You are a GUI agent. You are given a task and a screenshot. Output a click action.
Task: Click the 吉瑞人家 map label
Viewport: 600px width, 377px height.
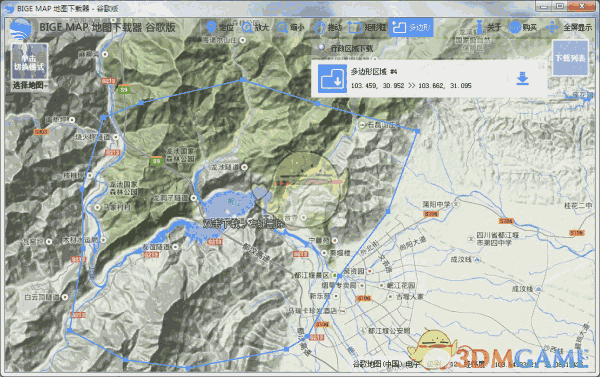pyautogui.click(x=409, y=297)
